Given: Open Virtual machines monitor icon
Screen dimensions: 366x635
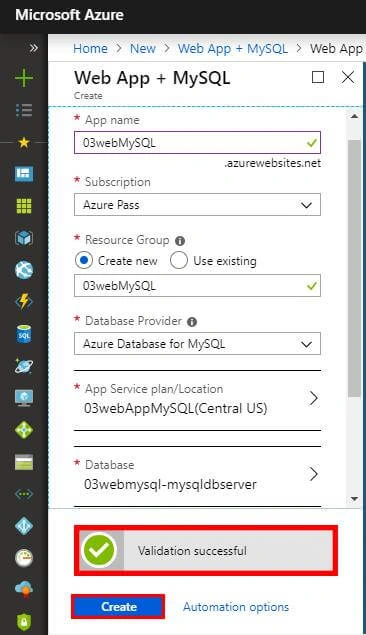Looking at the screenshot, I should tap(24, 398).
